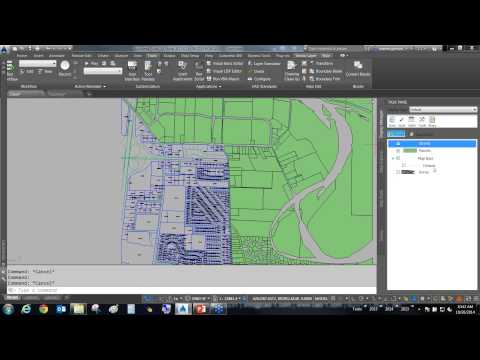Screen dimensions: 480x360
Task: Click the new drawing plus tab
Action: tap(89, 94)
